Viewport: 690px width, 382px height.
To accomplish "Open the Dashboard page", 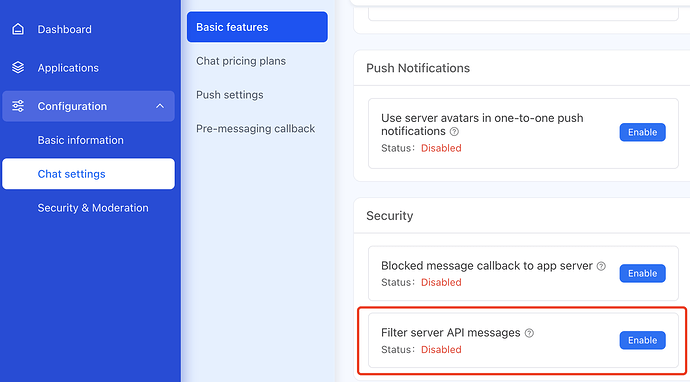I will (64, 29).
